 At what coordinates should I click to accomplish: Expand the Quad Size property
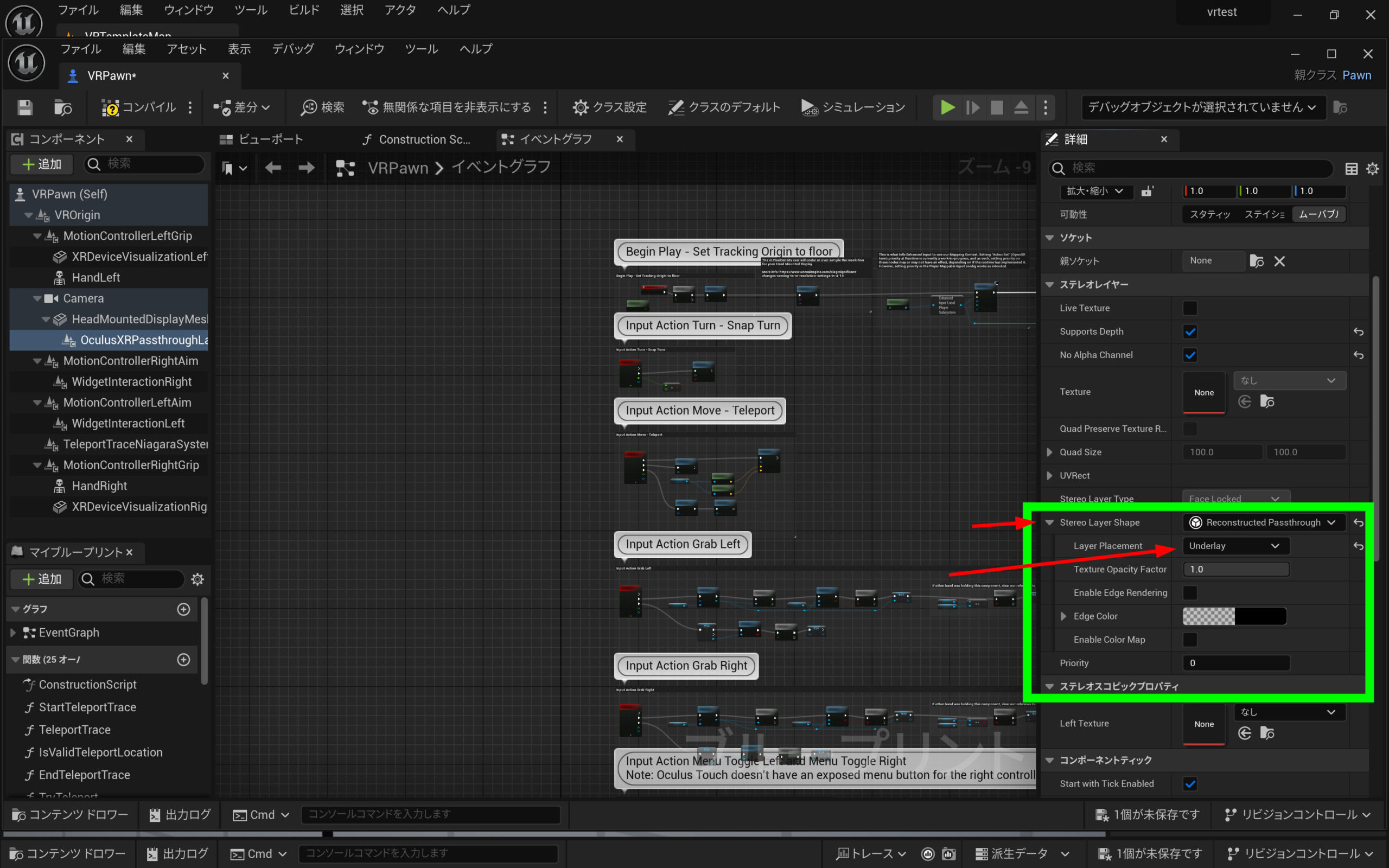click(x=1050, y=452)
